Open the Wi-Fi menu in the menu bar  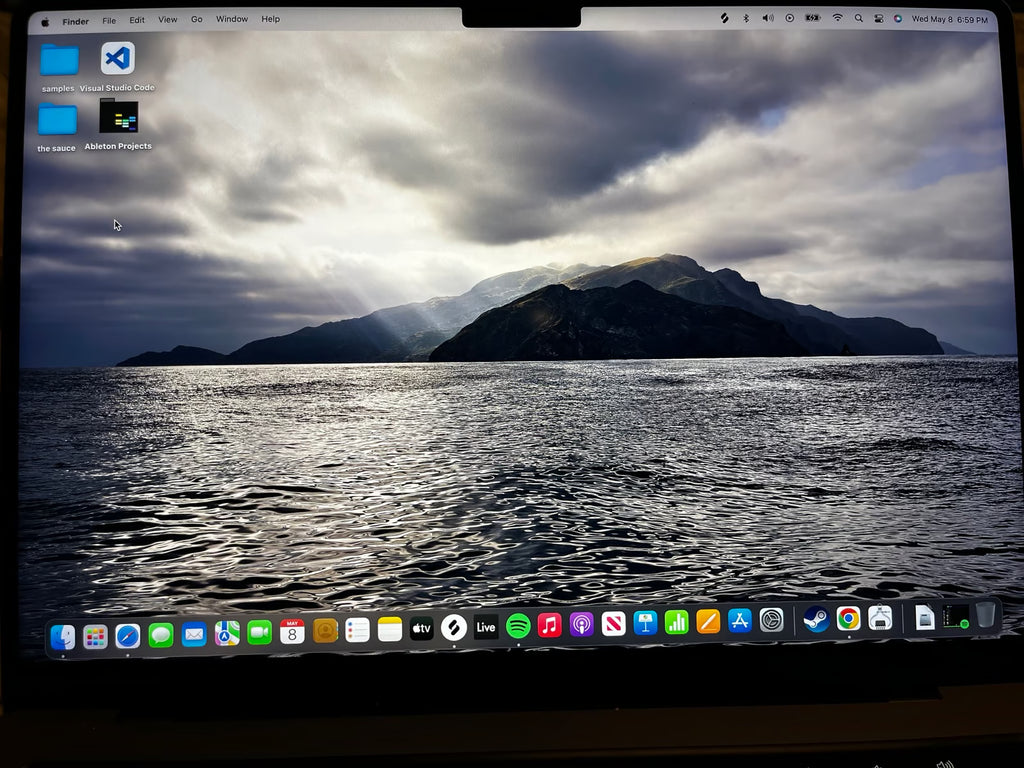click(x=837, y=18)
